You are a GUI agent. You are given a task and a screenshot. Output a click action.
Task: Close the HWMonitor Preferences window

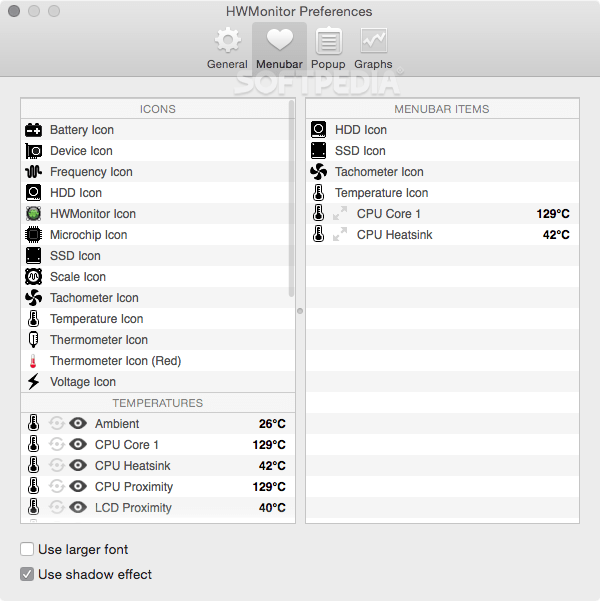point(14,11)
